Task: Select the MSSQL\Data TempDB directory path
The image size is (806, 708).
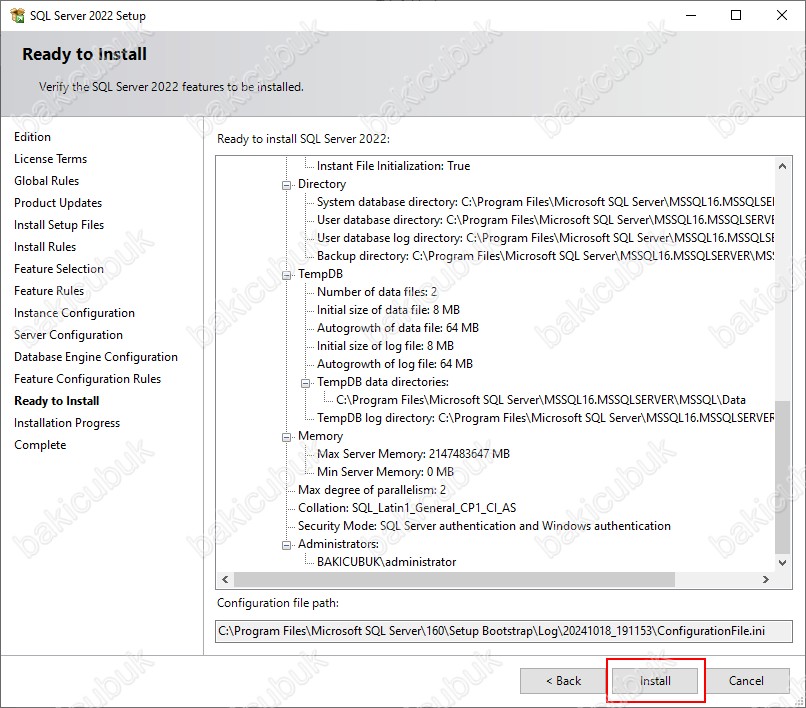Action: (541, 400)
